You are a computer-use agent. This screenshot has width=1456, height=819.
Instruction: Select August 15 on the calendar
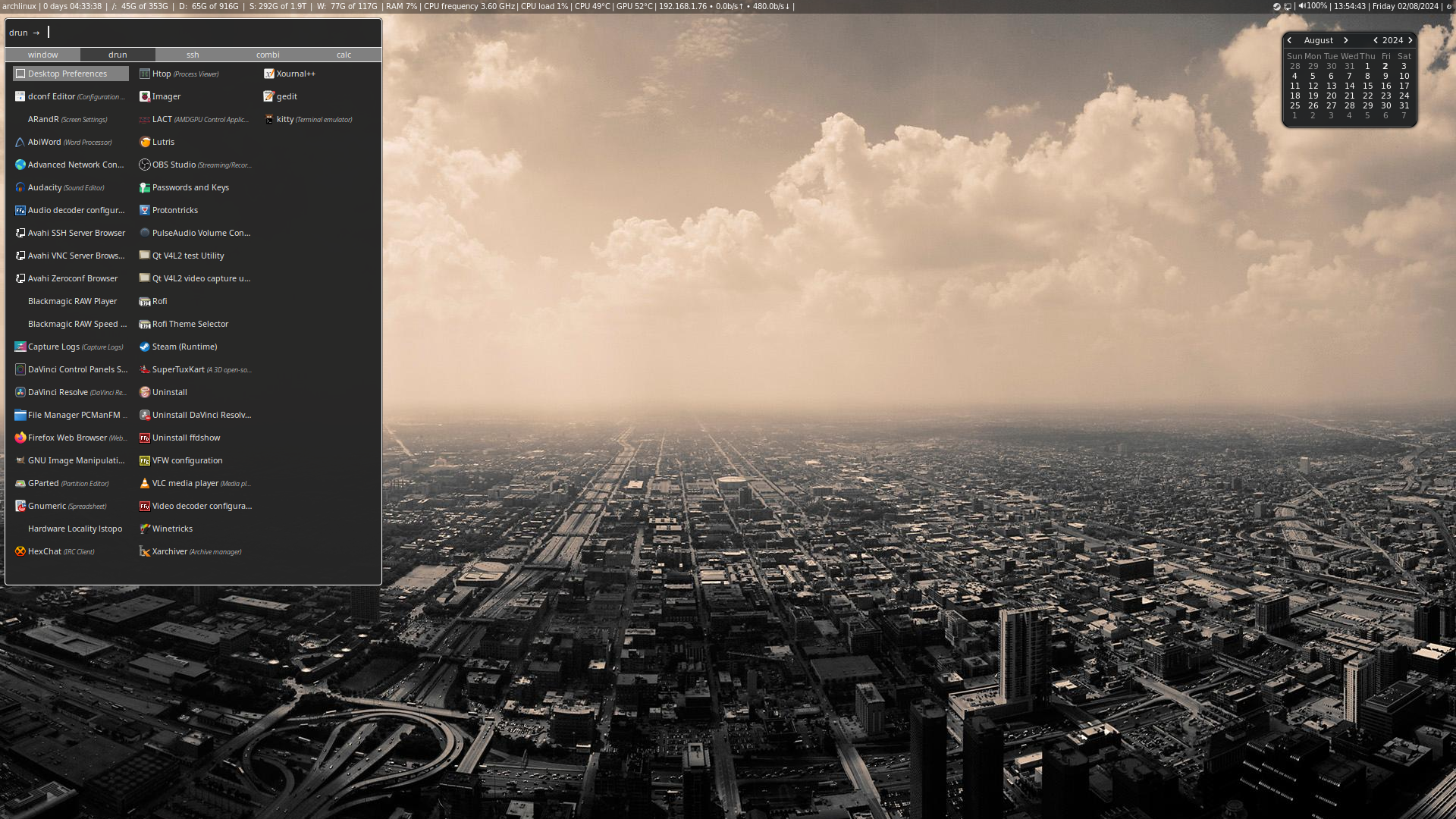[x=1368, y=86]
